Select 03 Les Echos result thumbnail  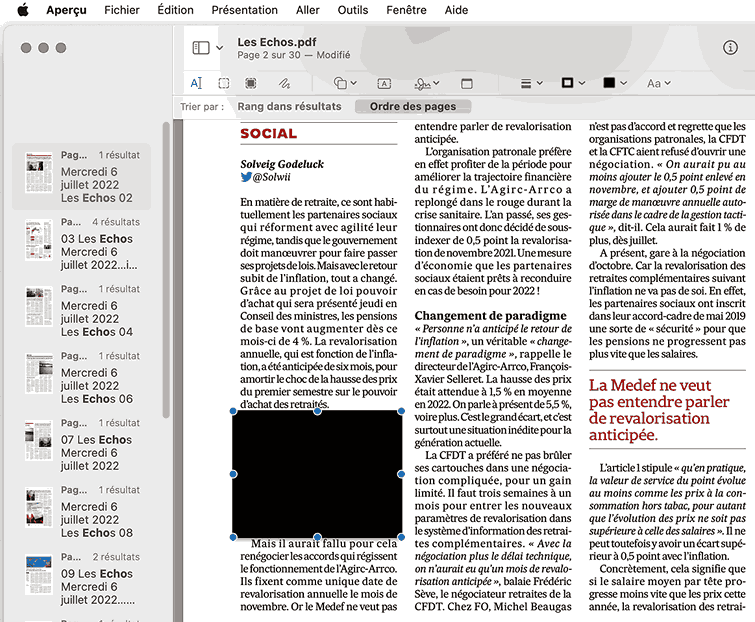tap(39, 239)
